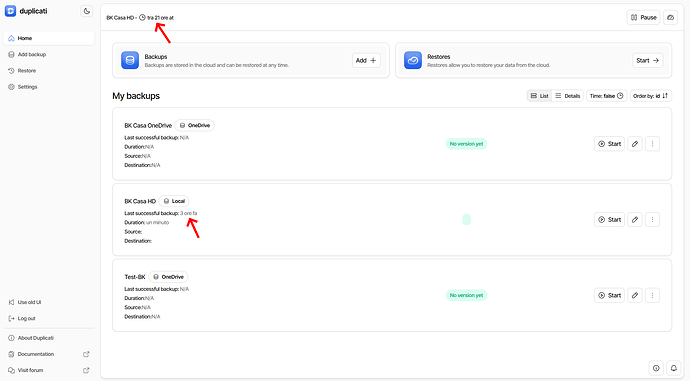
Task: Open more options for BK Casa HD
Action: pos(653,220)
